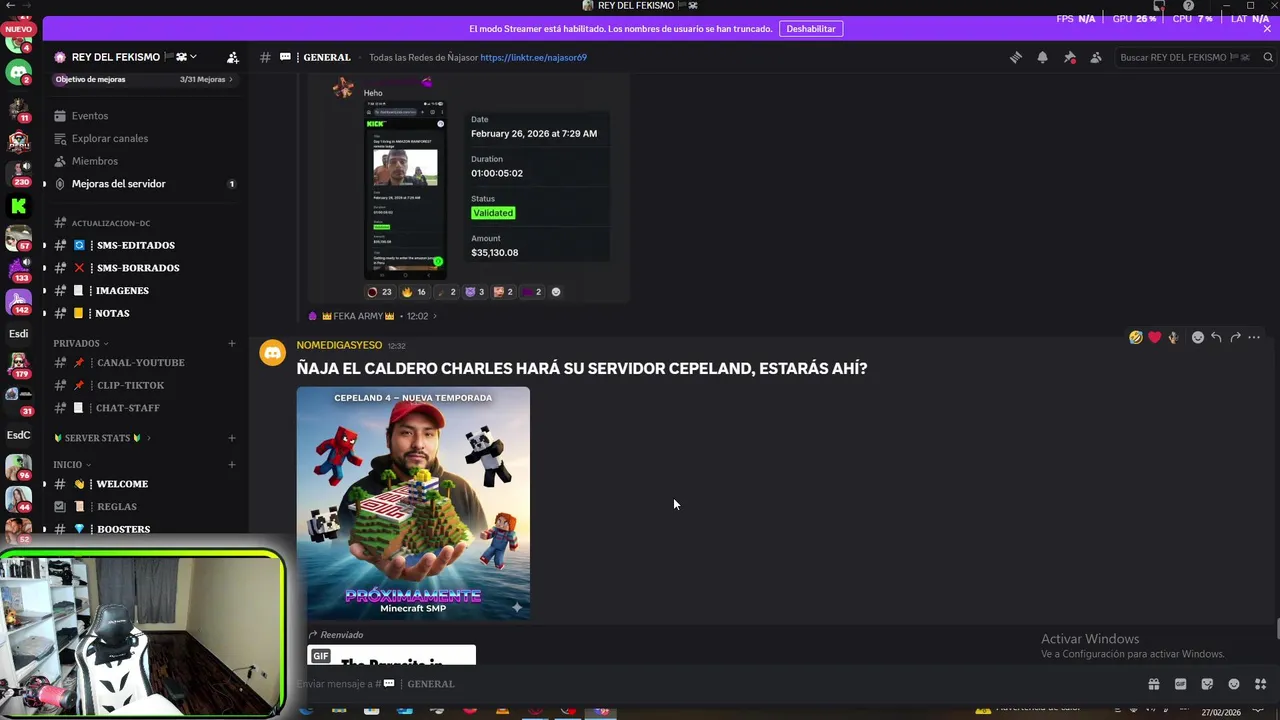Collapse the SERVER STATS category
Image resolution: width=1280 pixels, height=720 pixels.
pyautogui.click(x=102, y=438)
